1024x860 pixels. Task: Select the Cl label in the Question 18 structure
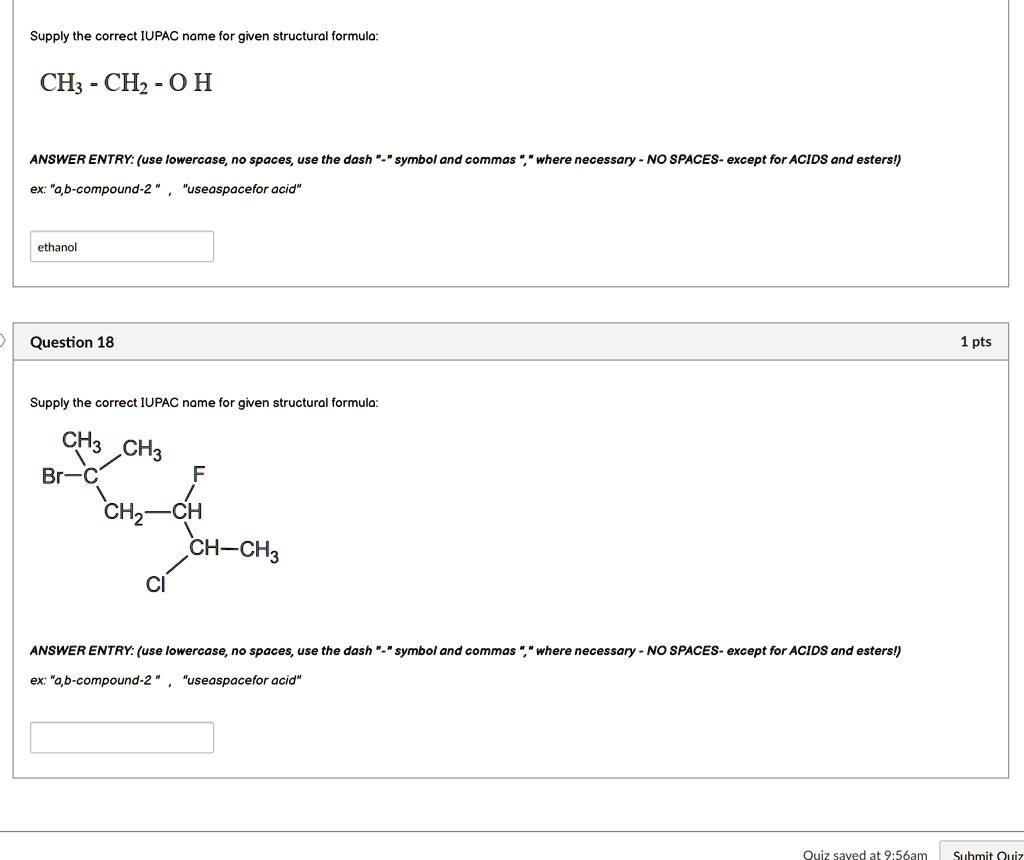155,585
